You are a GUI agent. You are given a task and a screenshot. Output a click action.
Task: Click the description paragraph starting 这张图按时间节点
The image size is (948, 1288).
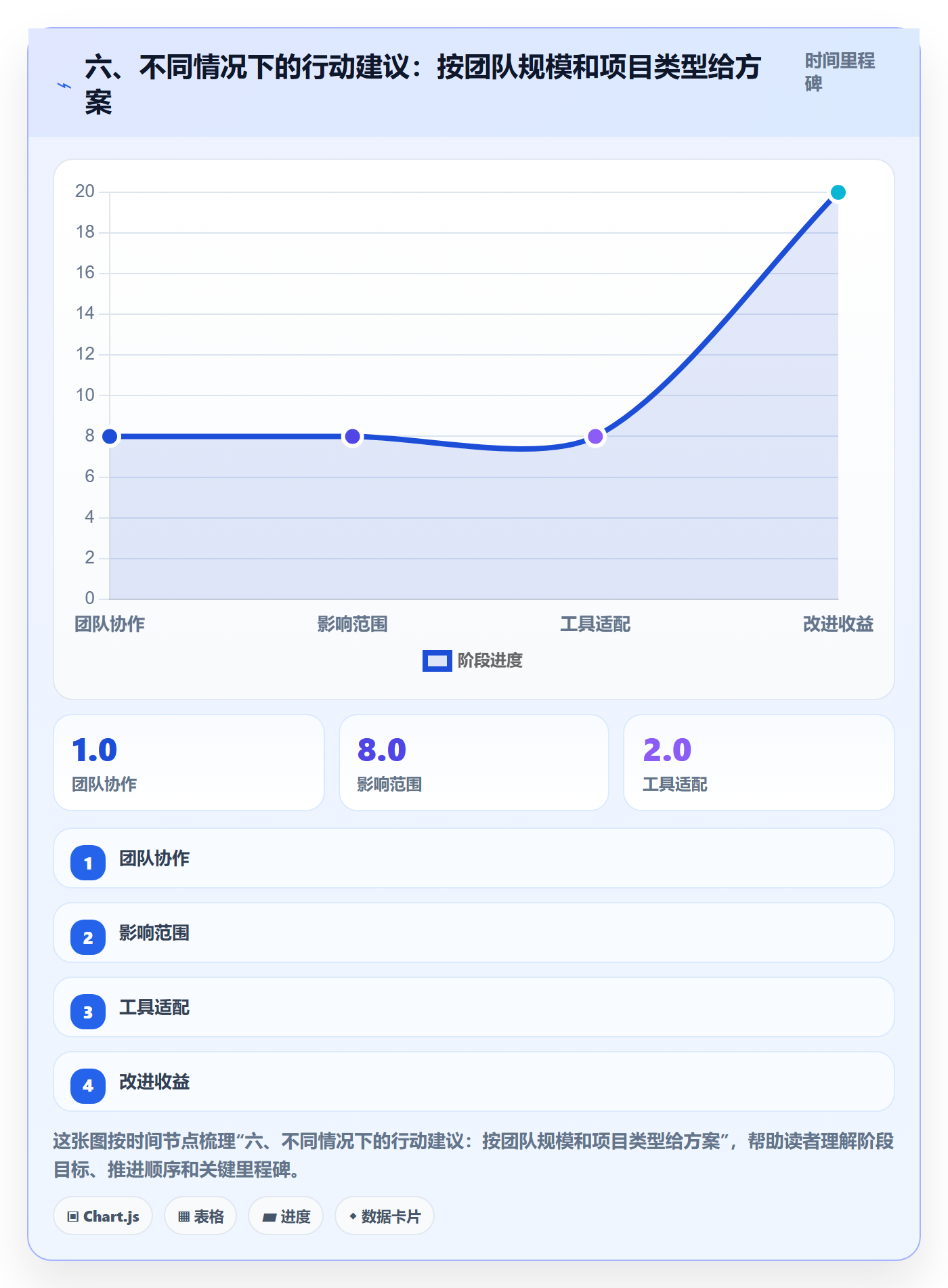click(x=474, y=1155)
